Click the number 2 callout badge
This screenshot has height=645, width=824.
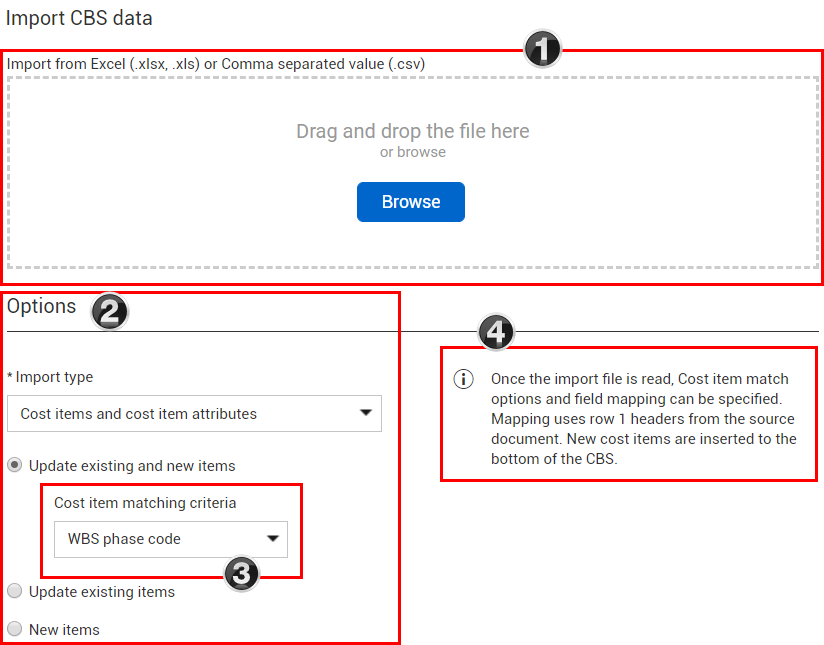109,312
